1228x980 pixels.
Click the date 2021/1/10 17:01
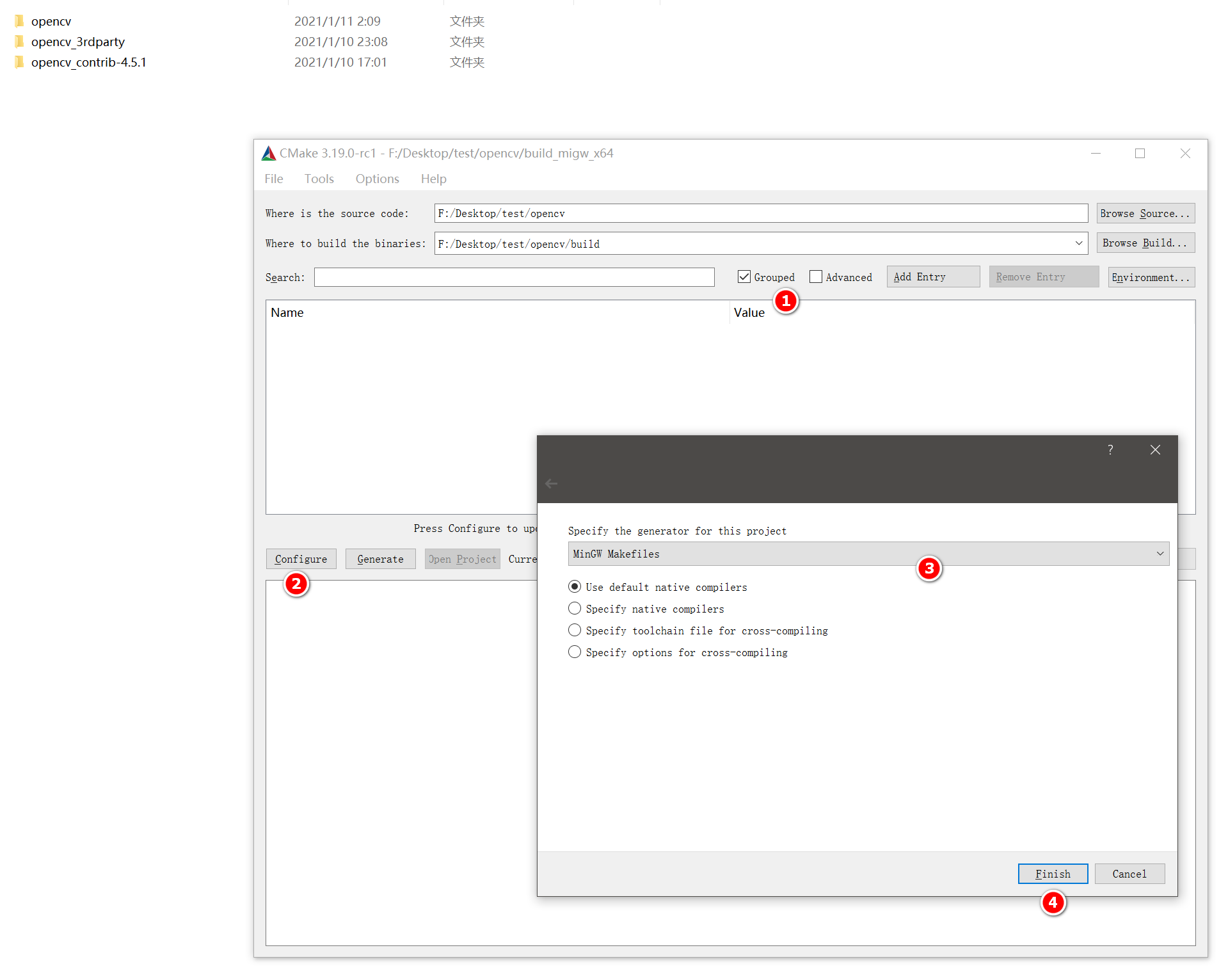340,62
